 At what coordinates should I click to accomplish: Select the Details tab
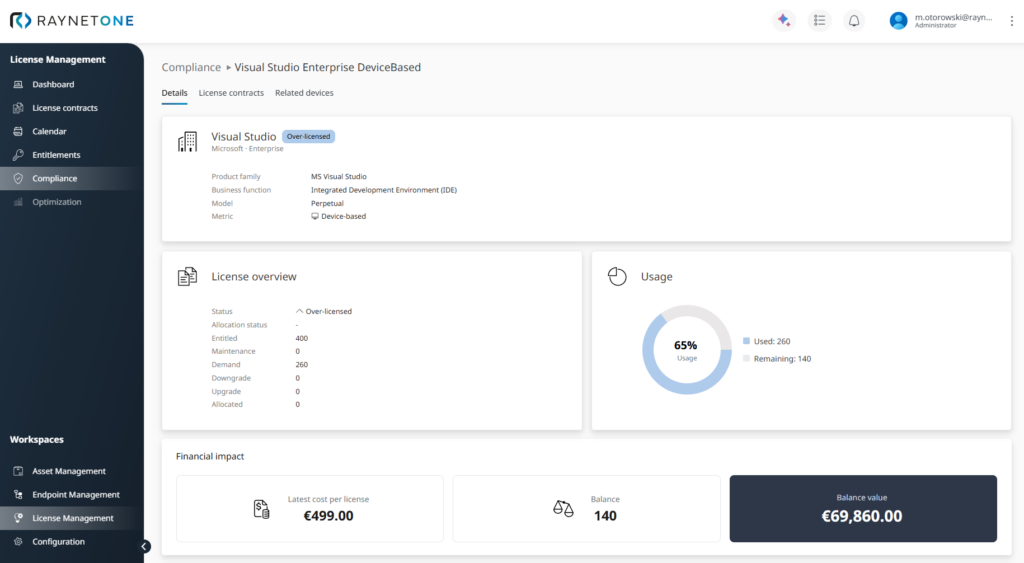(174, 93)
